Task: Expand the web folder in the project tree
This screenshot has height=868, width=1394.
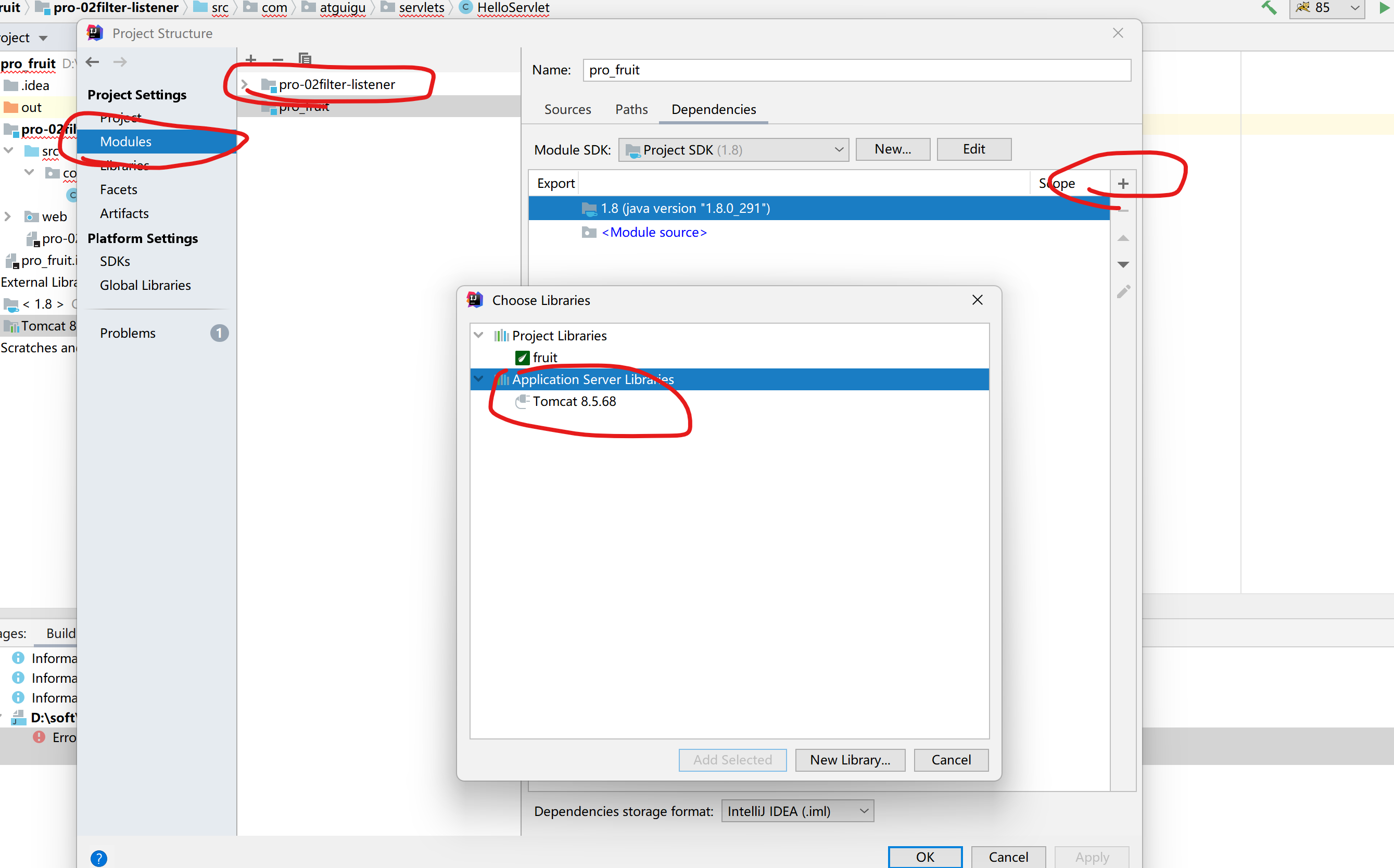Action: pyautogui.click(x=7, y=216)
